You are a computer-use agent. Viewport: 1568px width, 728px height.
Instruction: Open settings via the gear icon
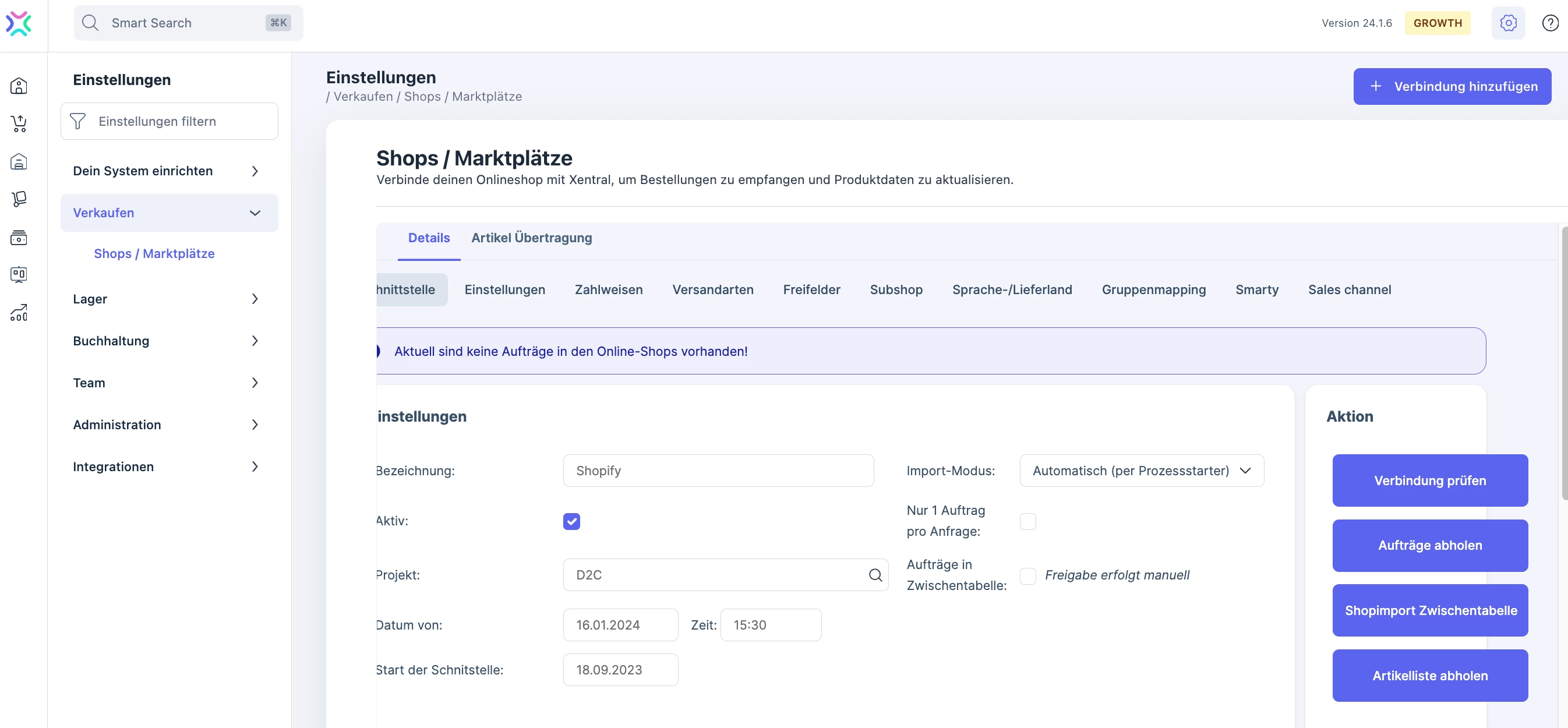pyautogui.click(x=1508, y=23)
